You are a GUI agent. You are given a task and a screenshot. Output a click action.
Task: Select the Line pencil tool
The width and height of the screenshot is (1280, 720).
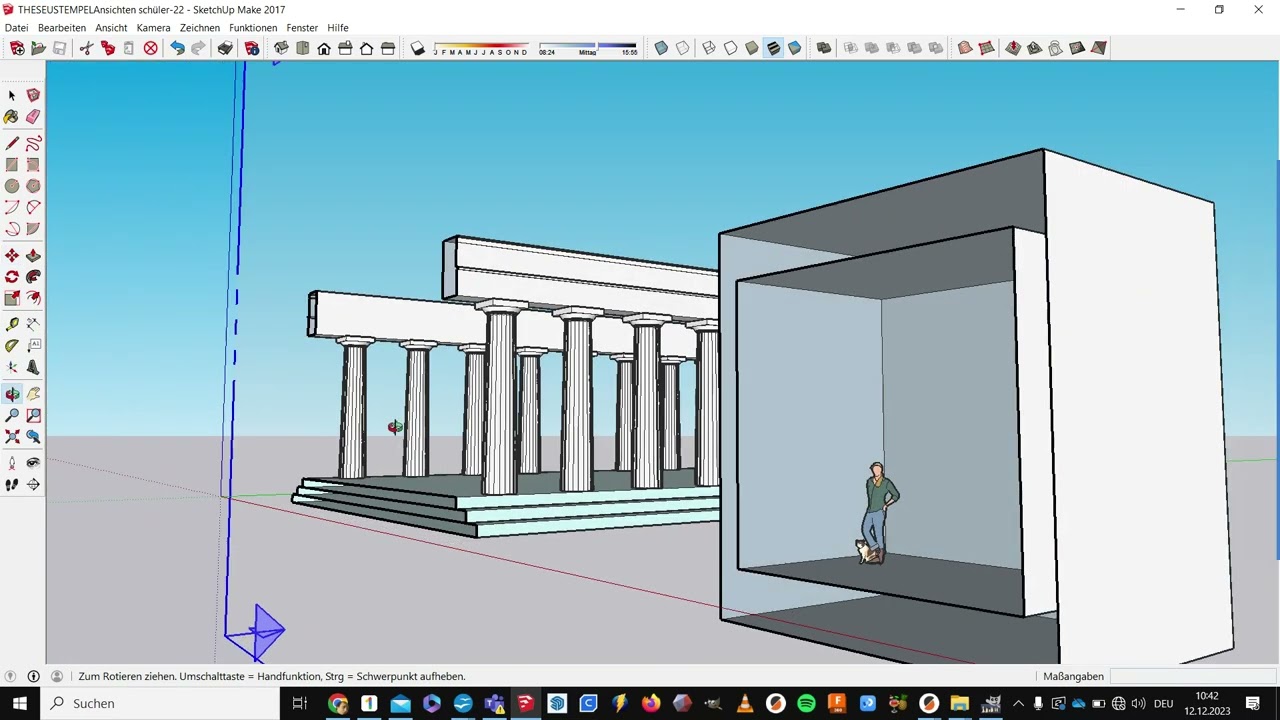point(12,143)
